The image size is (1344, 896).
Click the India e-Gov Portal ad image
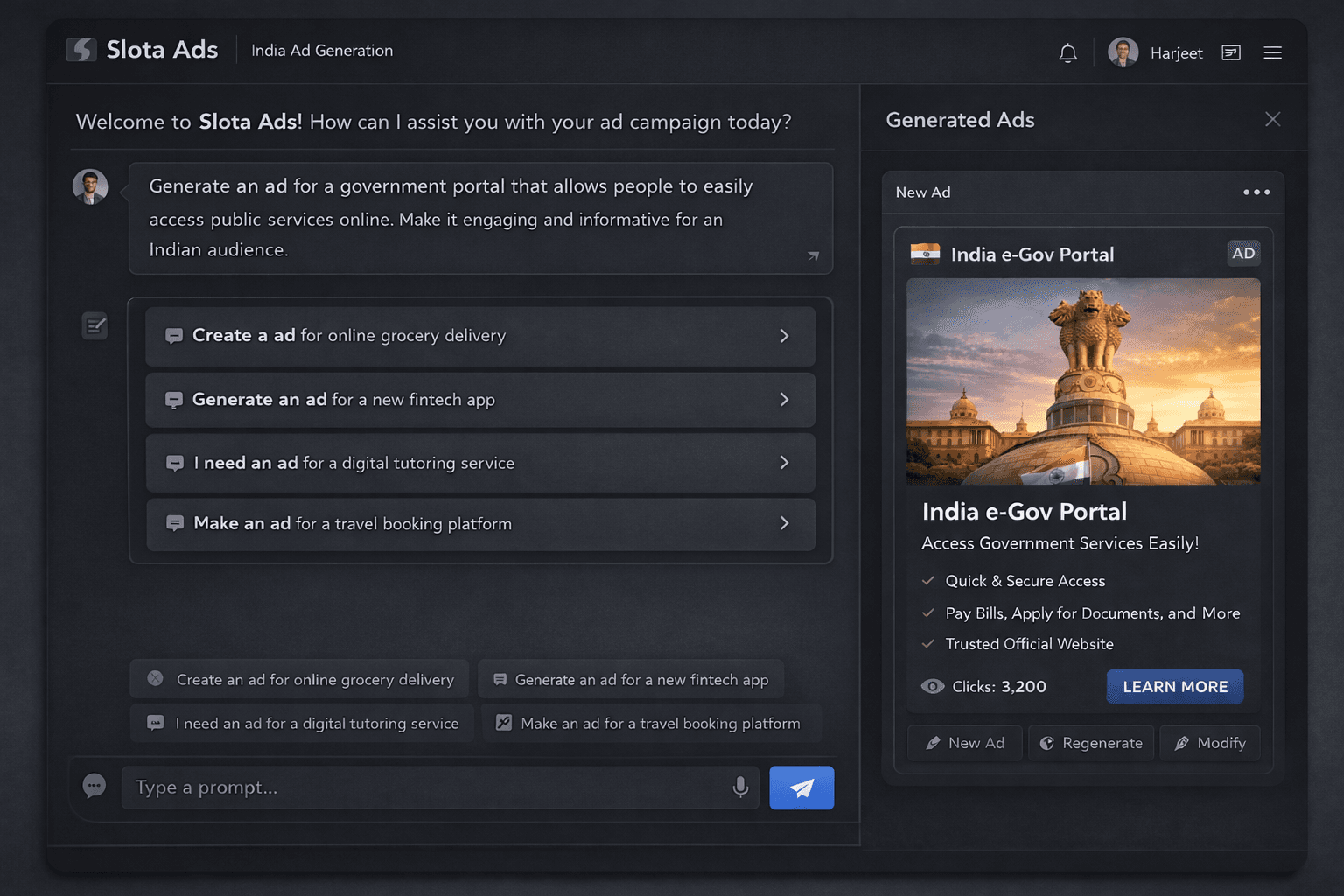pyautogui.click(x=1083, y=382)
